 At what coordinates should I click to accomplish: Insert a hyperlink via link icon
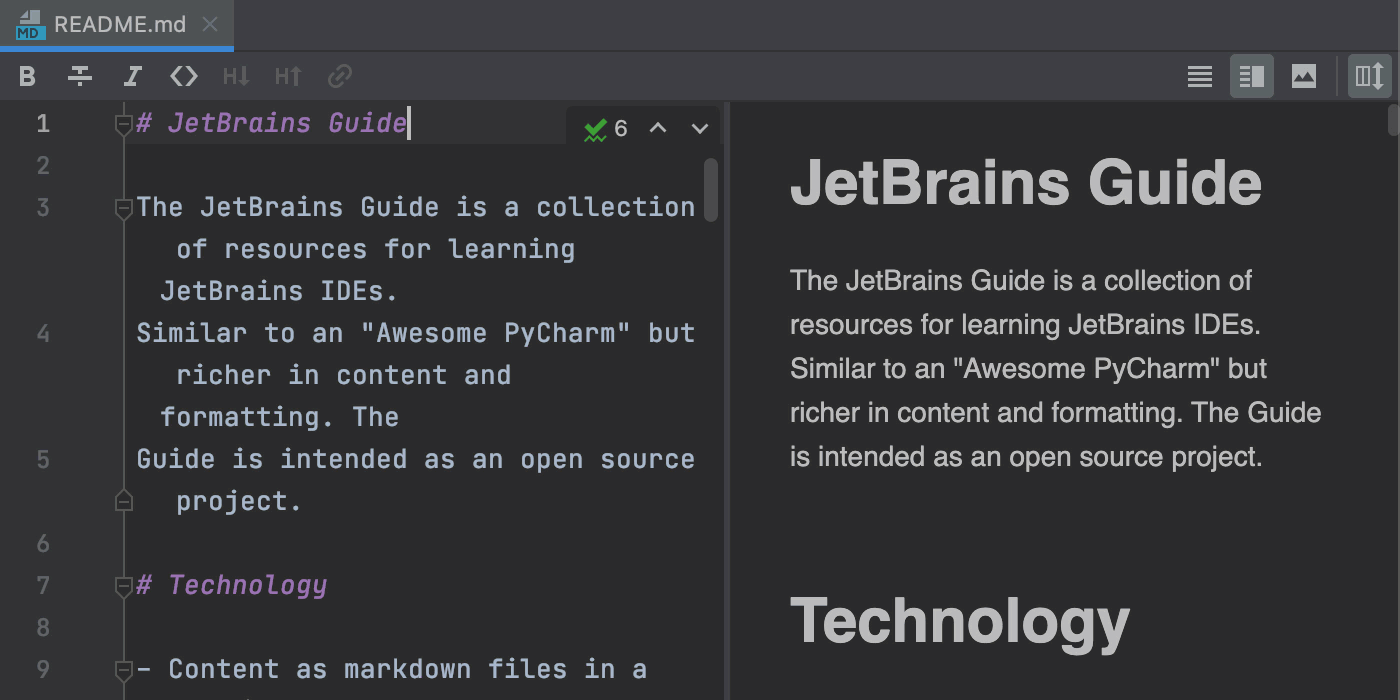(x=341, y=76)
